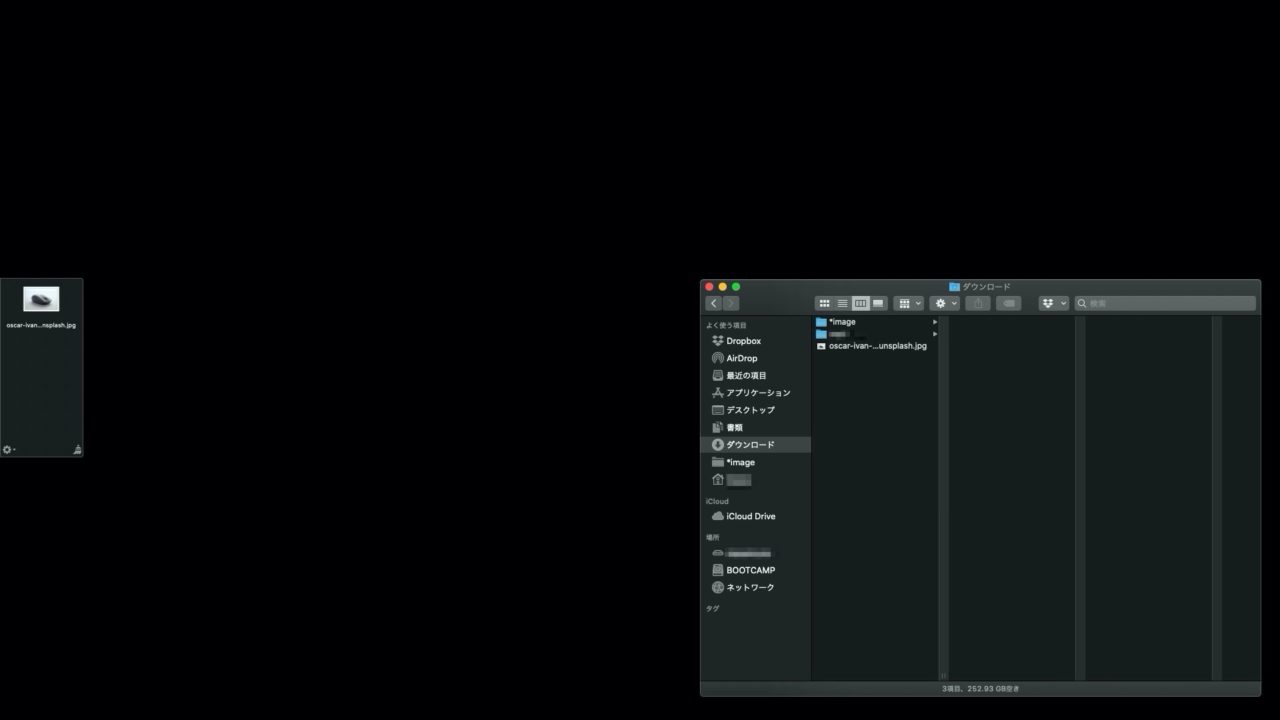Select the blurred-name folder in the file column
Viewport: 1280px width, 720px height.
click(x=876, y=334)
